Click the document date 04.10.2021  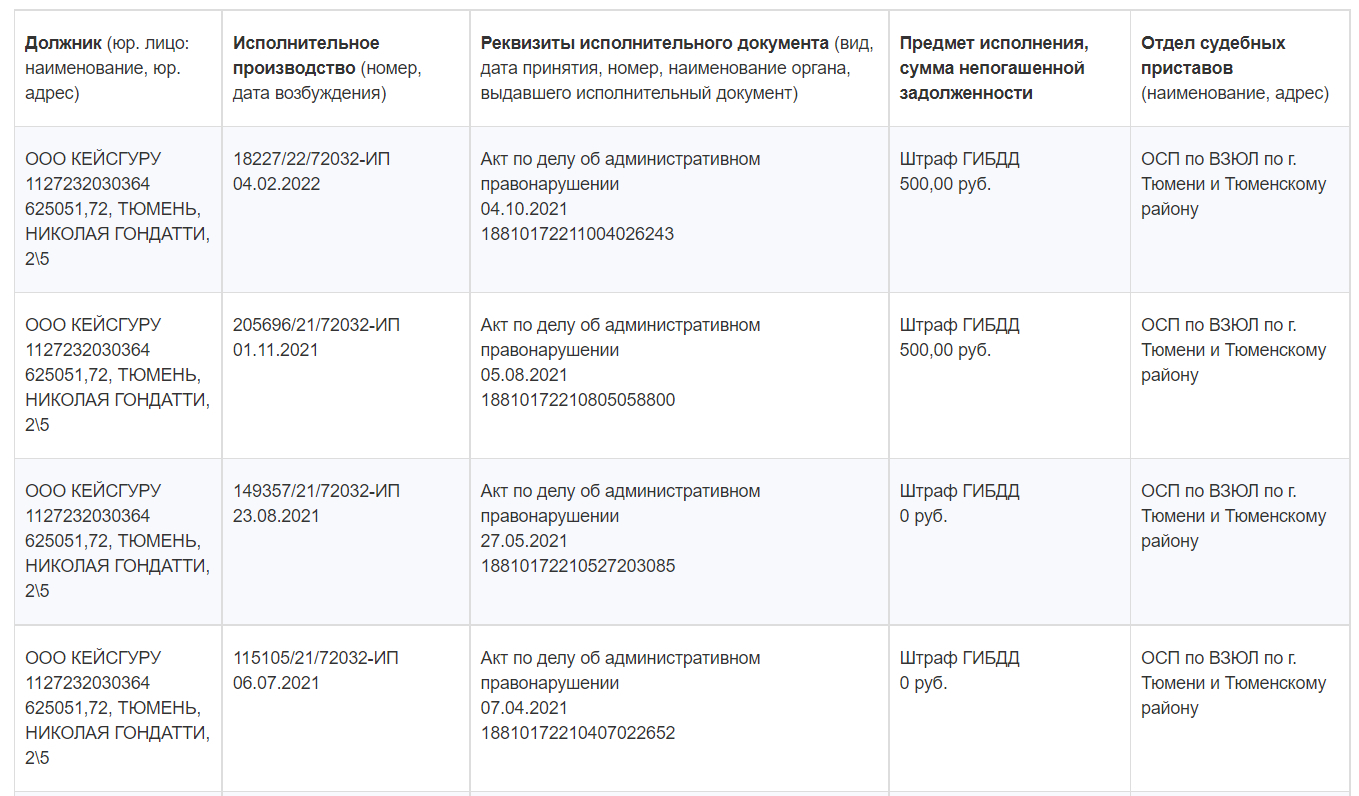[524, 209]
